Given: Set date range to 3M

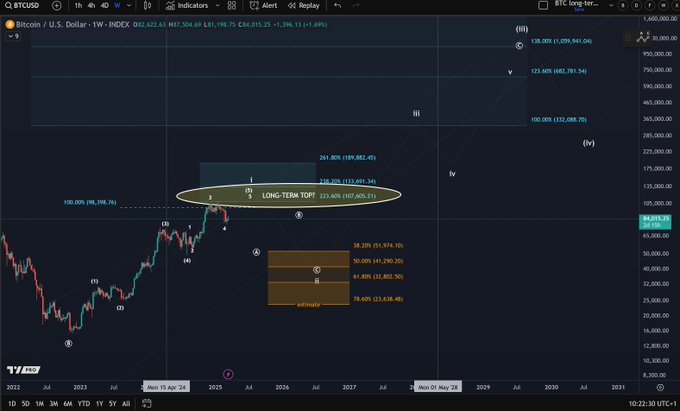Looking at the screenshot, I should tap(54, 404).
